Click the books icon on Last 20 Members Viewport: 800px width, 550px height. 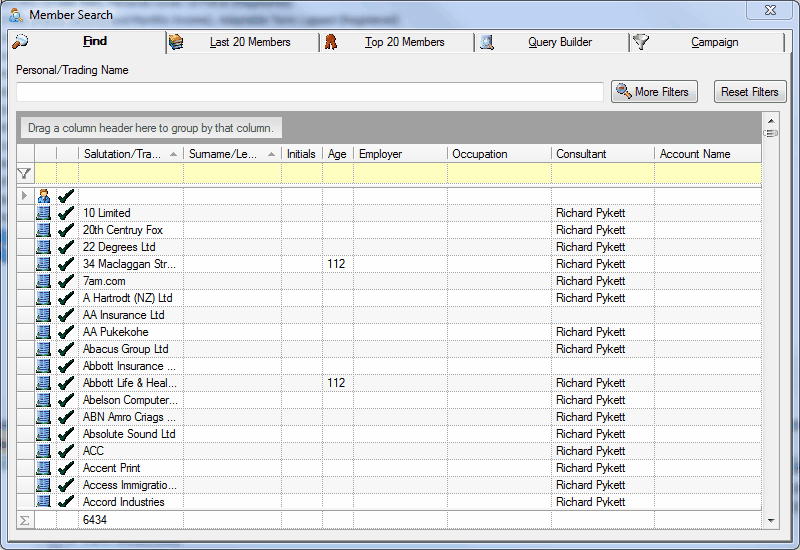pyautogui.click(x=176, y=42)
